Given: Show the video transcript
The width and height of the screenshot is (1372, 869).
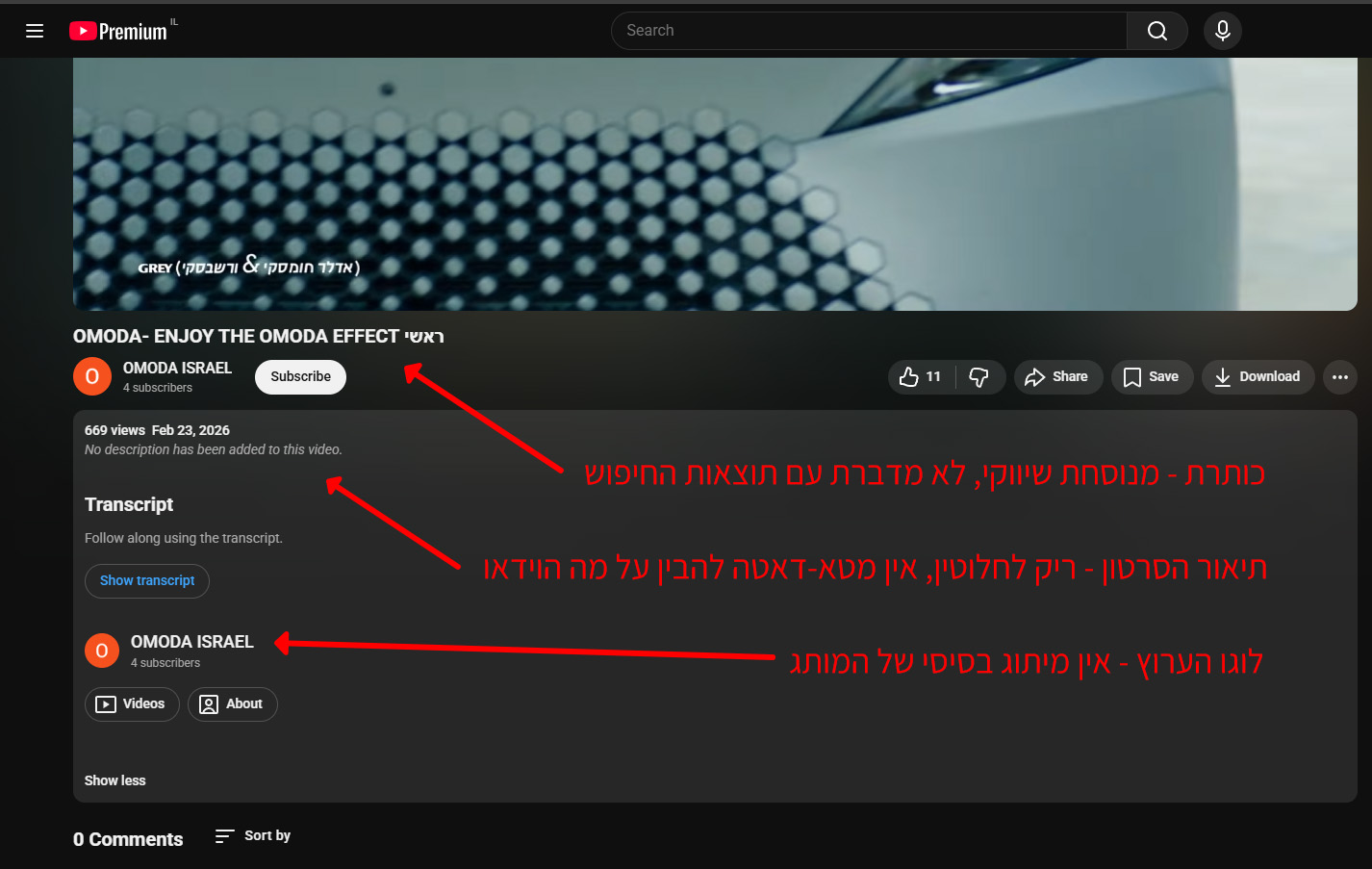Looking at the screenshot, I should point(147,581).
